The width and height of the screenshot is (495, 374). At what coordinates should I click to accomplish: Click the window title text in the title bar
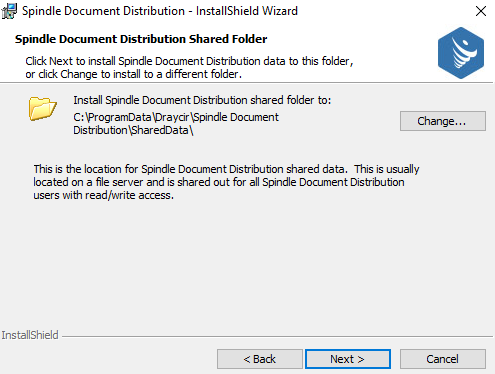(x=160, y=11)
